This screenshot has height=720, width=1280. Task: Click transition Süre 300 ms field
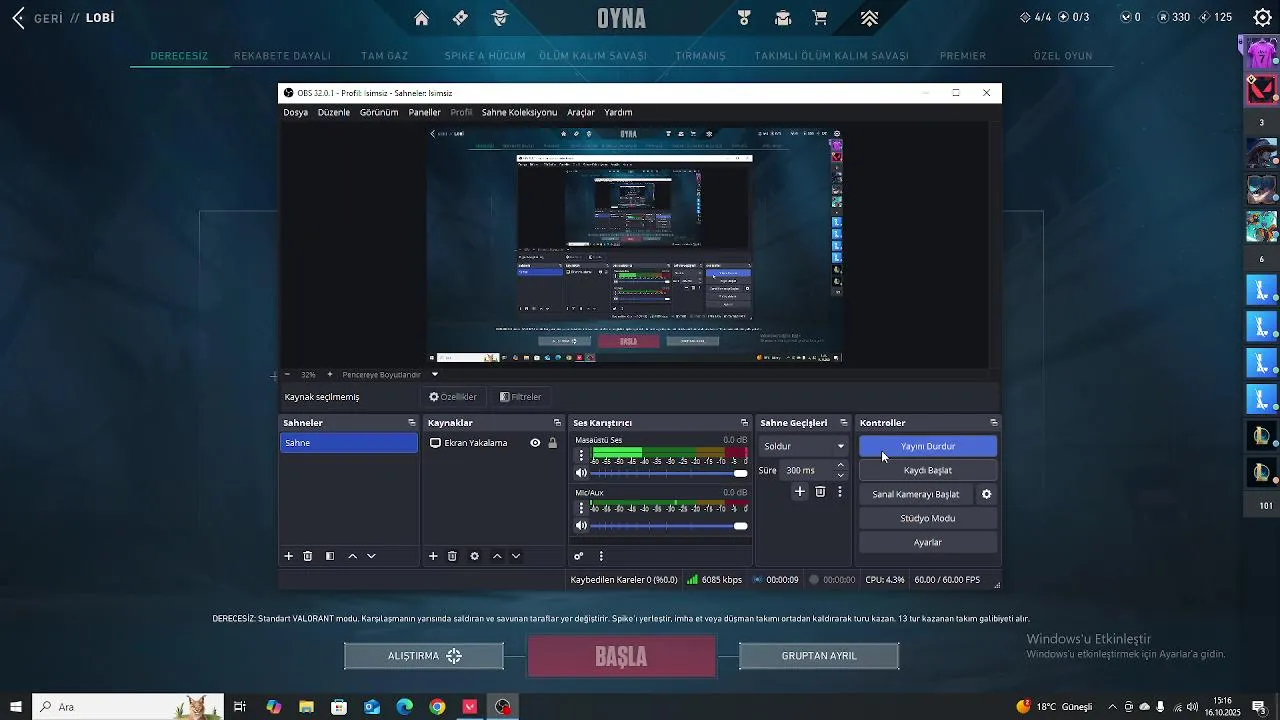pos(806,470)
